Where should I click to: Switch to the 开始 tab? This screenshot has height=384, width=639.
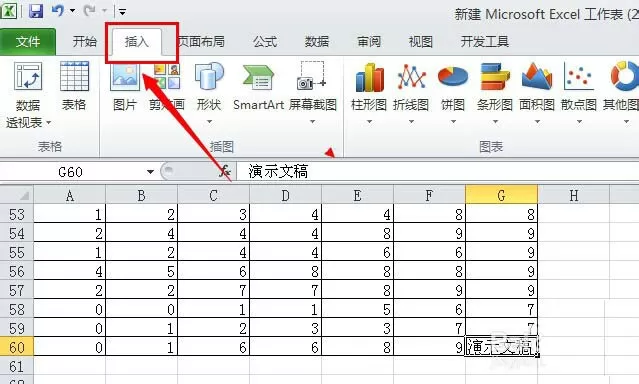[85, 42]
